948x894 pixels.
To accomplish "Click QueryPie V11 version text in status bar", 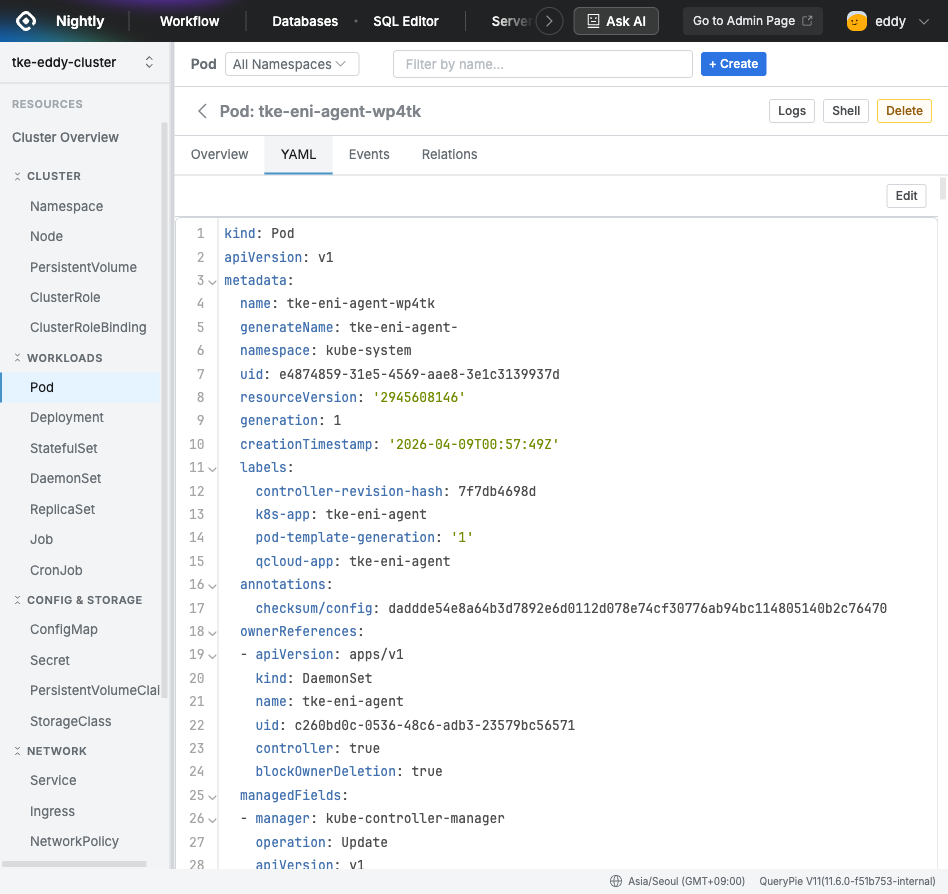I will pos(847,881).
